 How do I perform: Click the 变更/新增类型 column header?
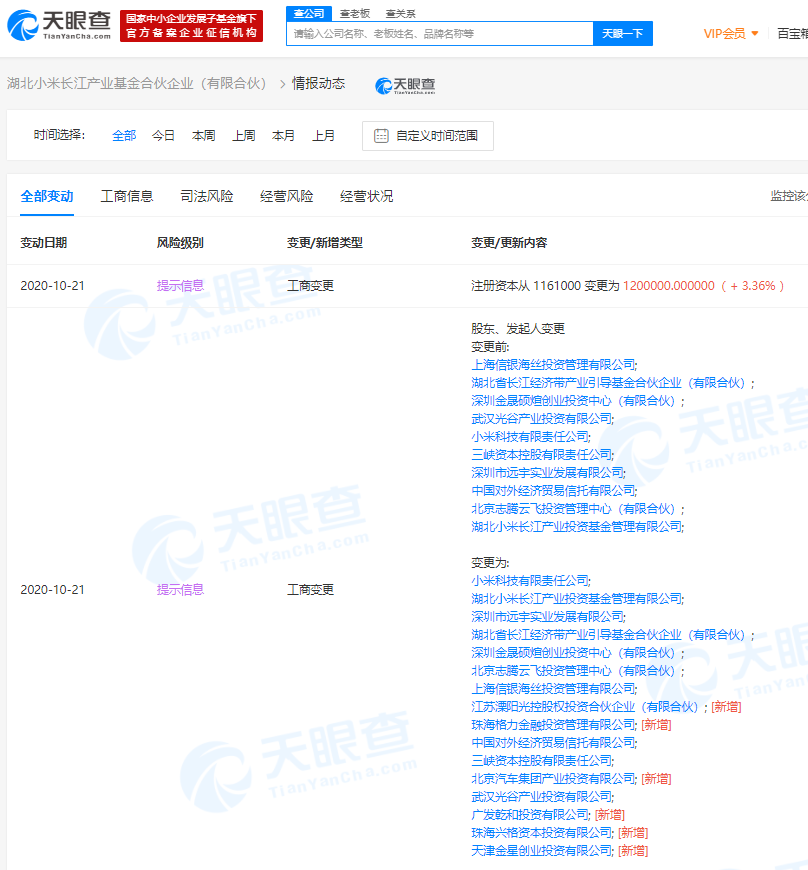point(325,243)
